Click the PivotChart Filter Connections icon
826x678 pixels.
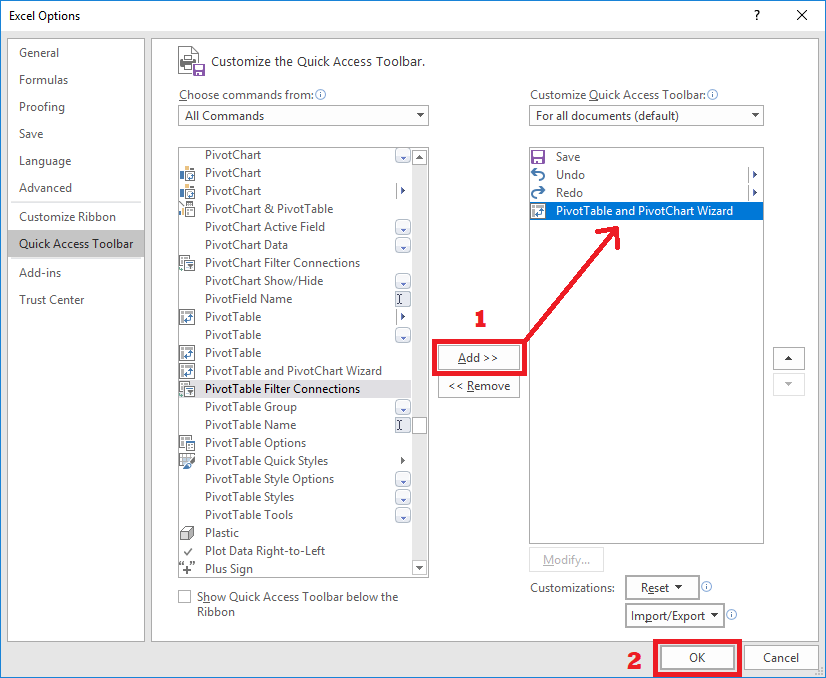pos(188,263)
